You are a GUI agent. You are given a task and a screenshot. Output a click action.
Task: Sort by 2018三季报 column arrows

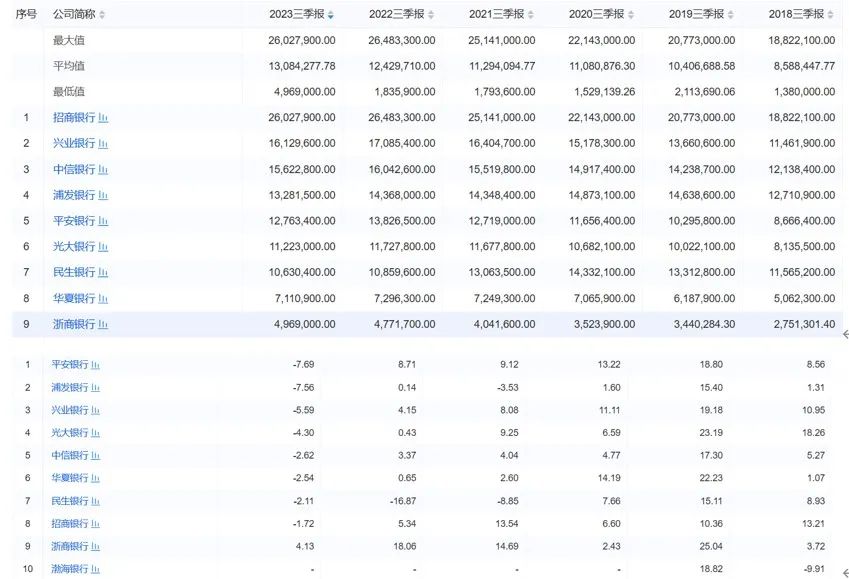[831, 15]
